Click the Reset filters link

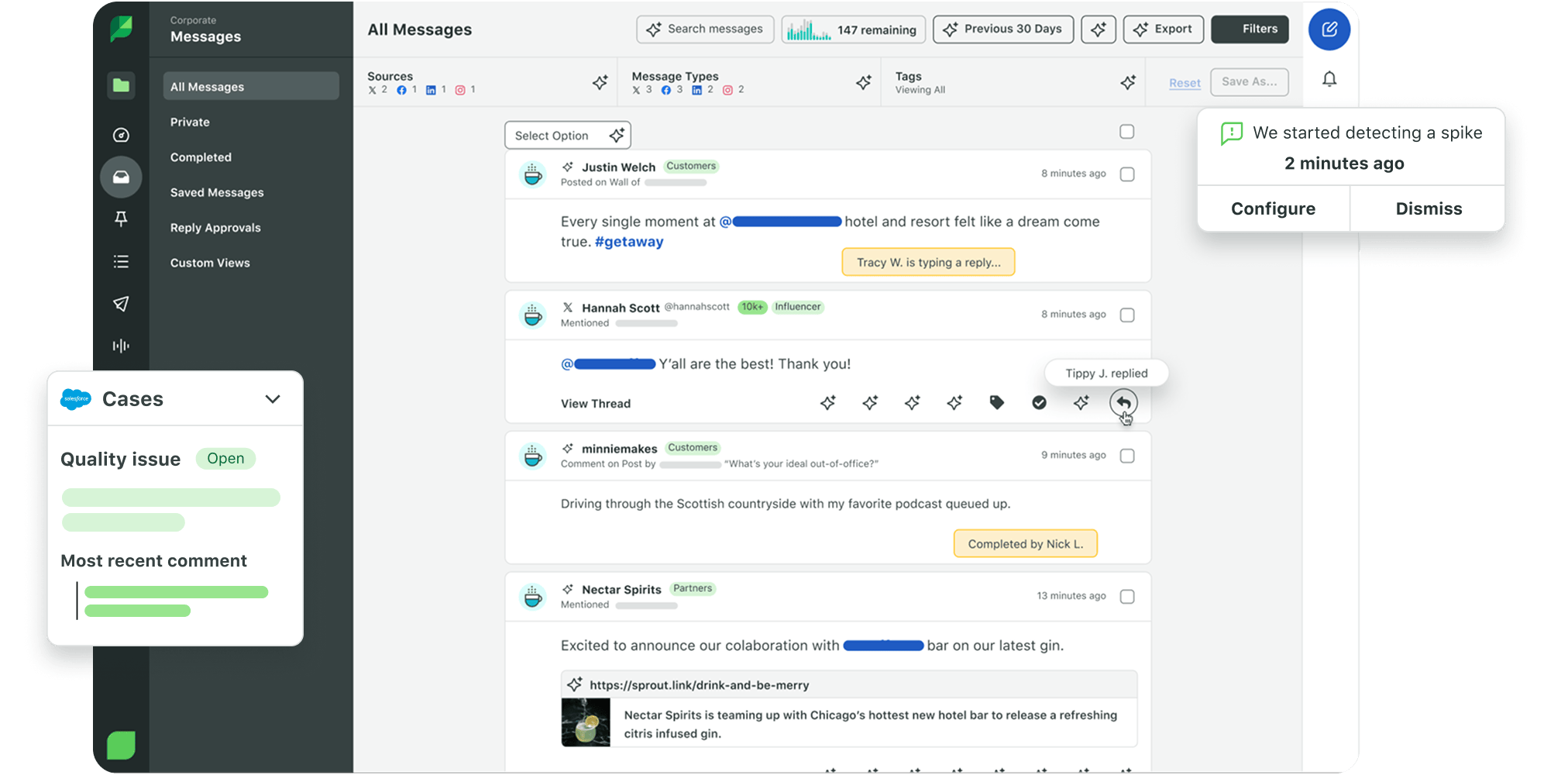tap(1184, 83)
